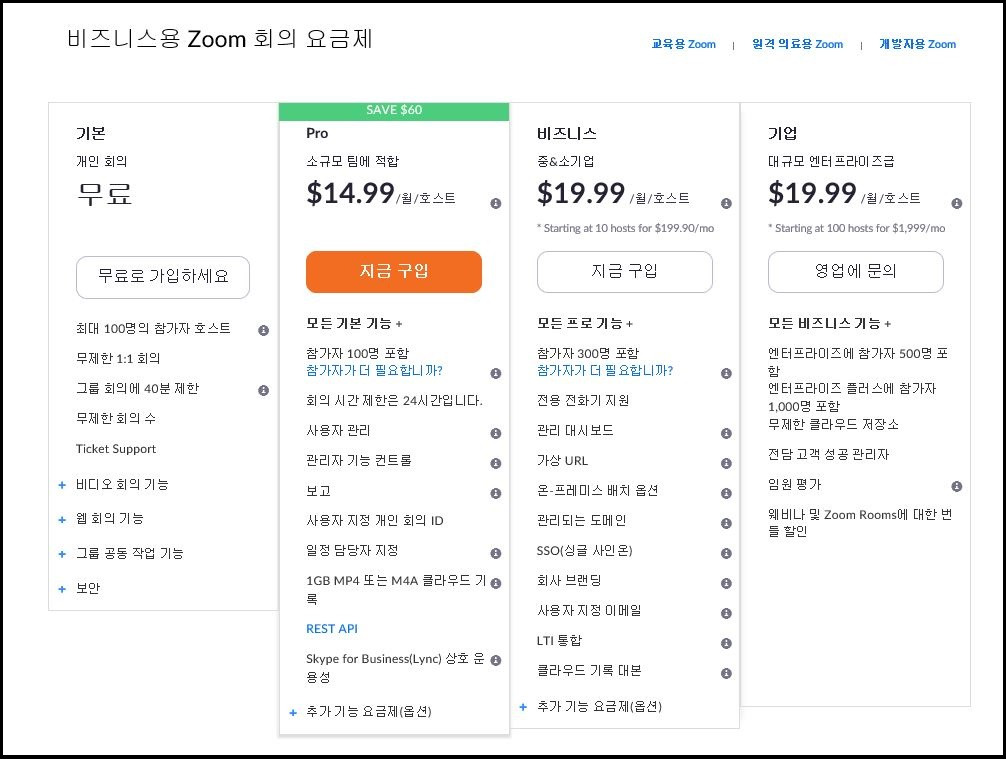
Task: Expand 추가 기능 요금제(옵션) under Pro
Action: (370, 713)
